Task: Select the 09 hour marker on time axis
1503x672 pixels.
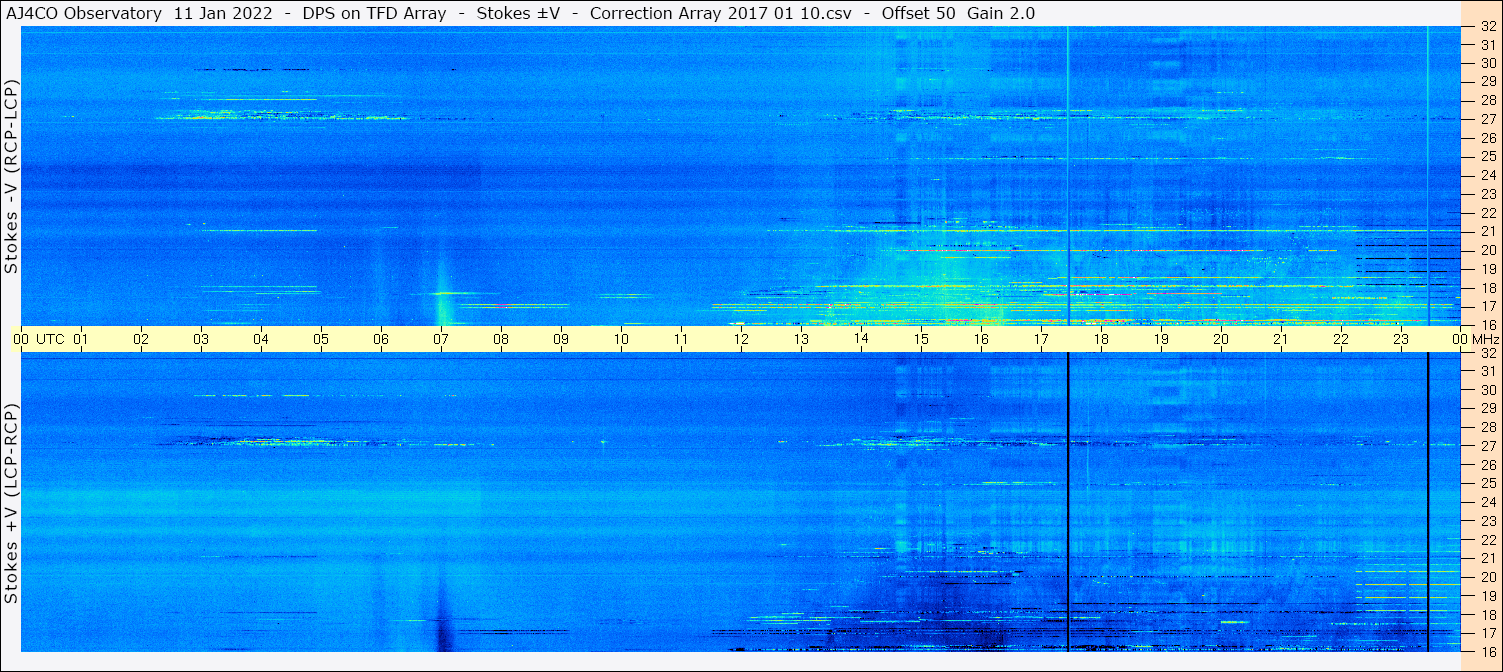Action: (x=561, y=339)
